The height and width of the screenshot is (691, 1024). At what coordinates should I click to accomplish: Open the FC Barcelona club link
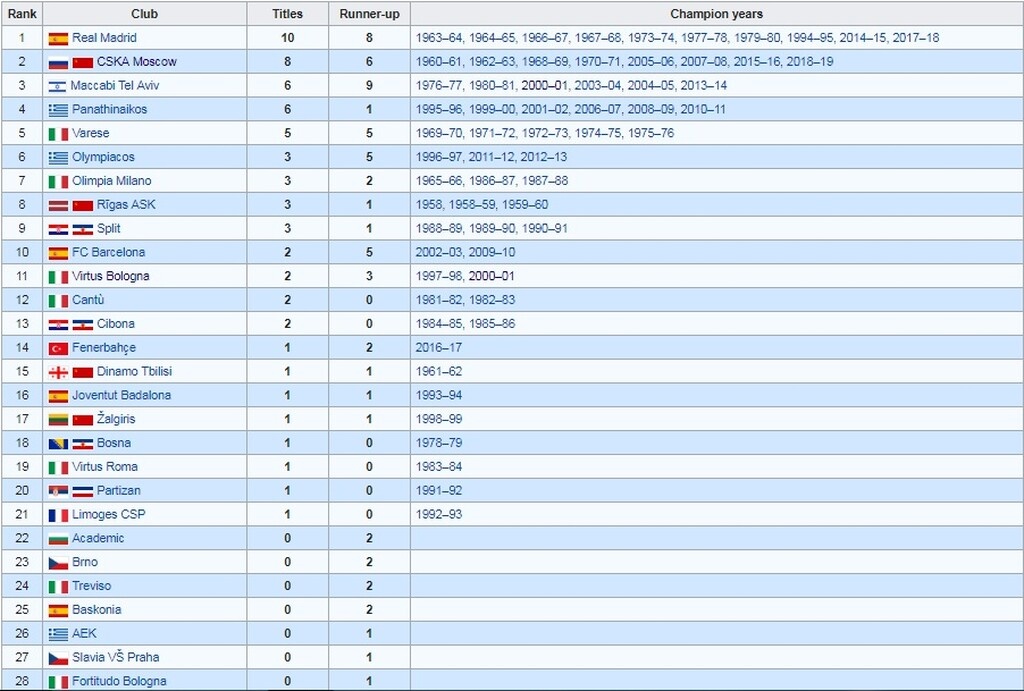[108, 253]
